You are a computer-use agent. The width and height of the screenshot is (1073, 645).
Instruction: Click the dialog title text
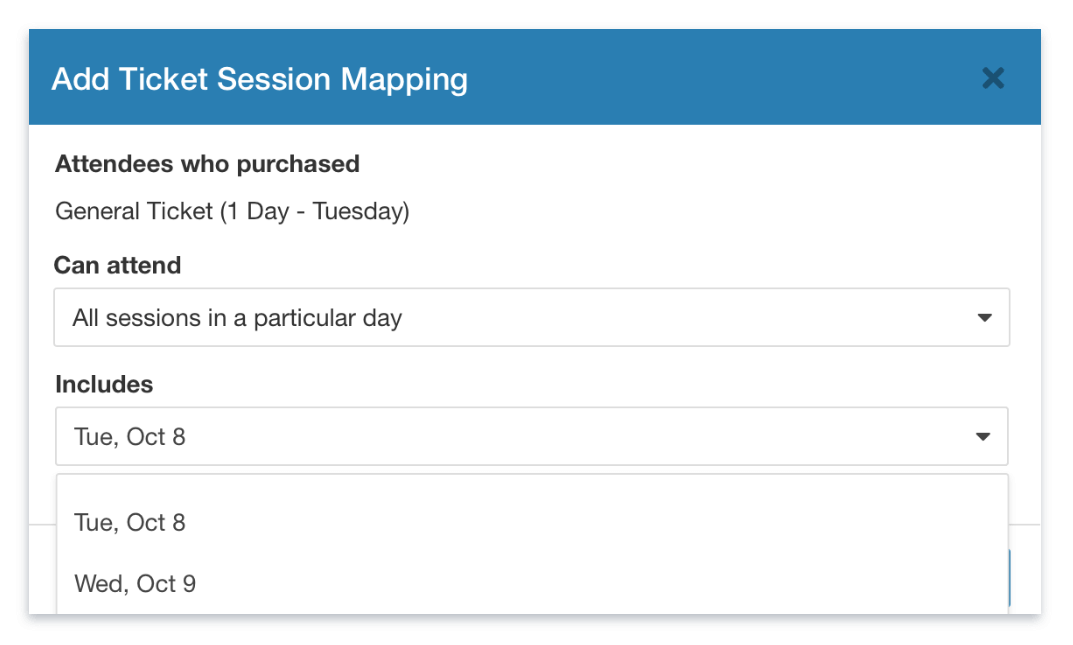[259, 79]
